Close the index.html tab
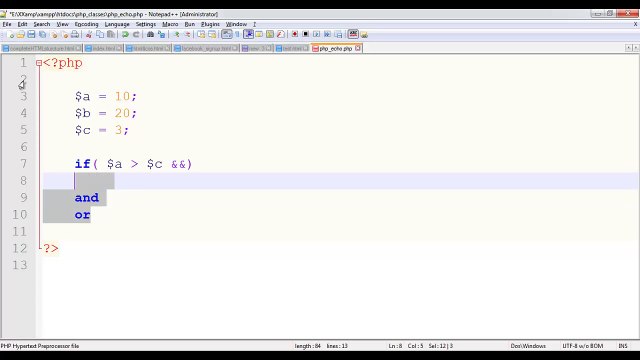 tap(119, 48)
